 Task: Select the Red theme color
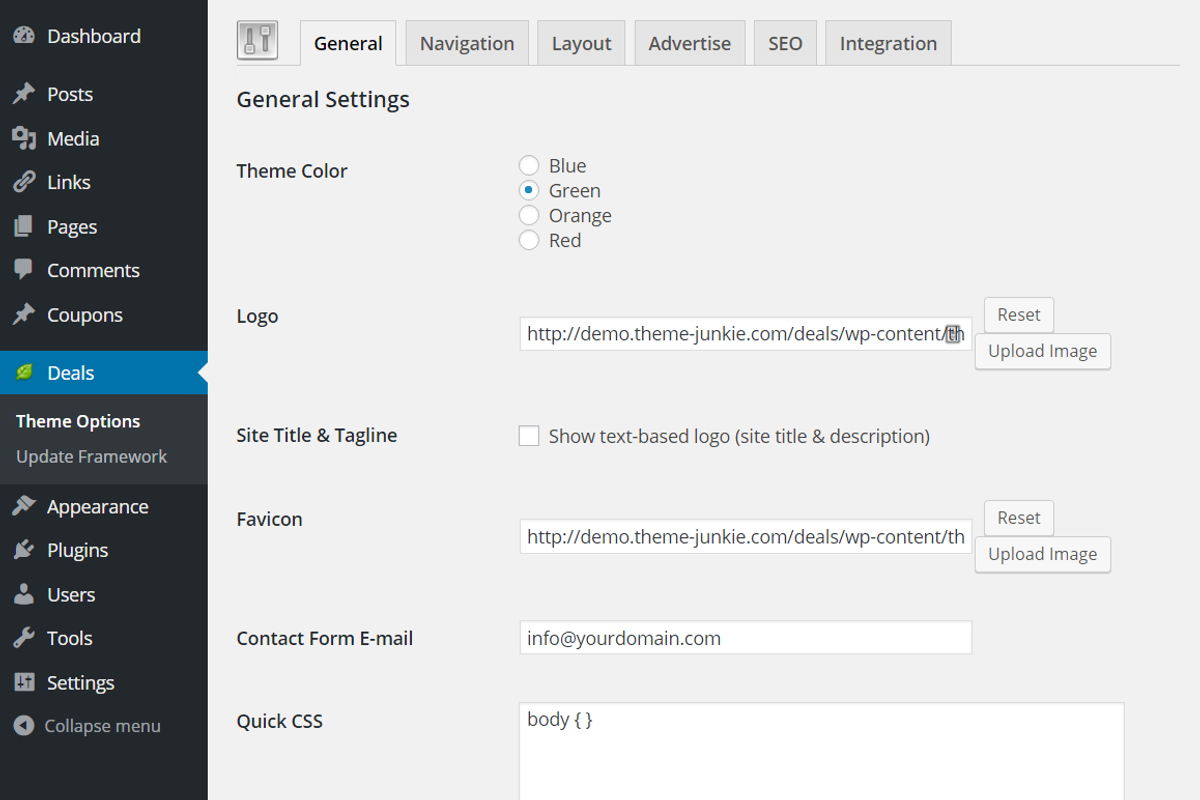click(529, 240)
